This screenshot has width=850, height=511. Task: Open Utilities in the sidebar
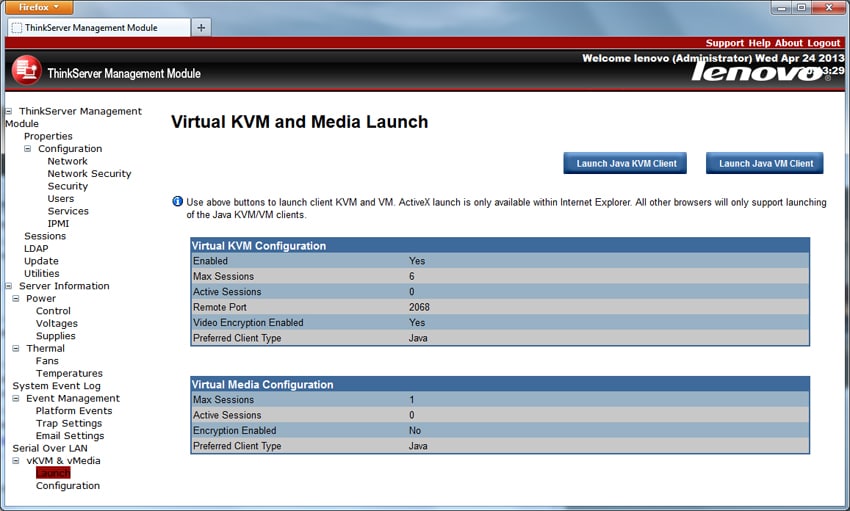[42, 273]
